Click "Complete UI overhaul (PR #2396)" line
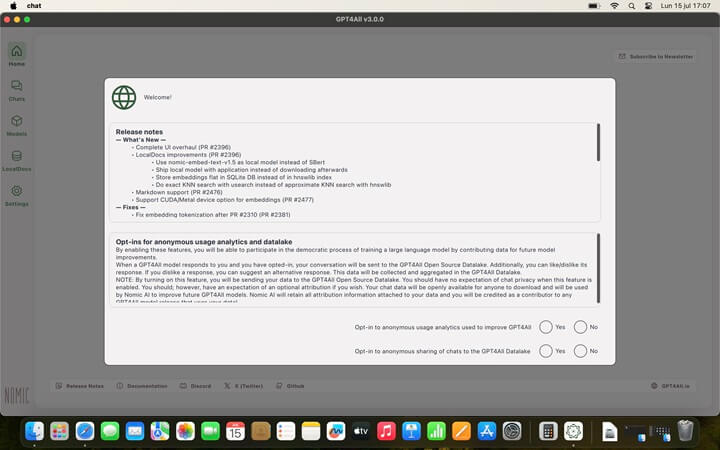The width and height of the screenshot is (720, 450). click(x=181, y=147)
